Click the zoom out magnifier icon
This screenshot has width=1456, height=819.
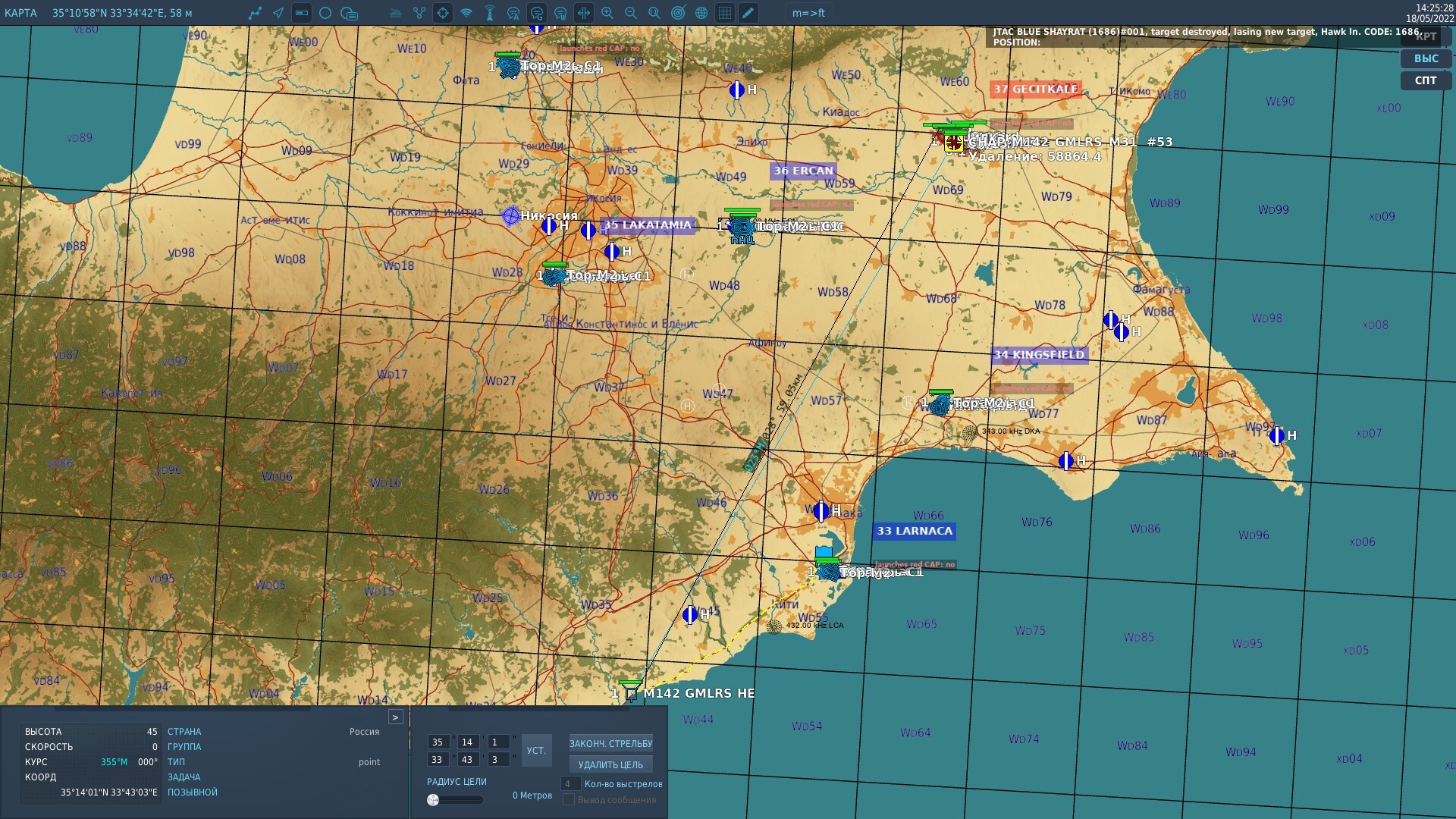[x=631, y=13]
